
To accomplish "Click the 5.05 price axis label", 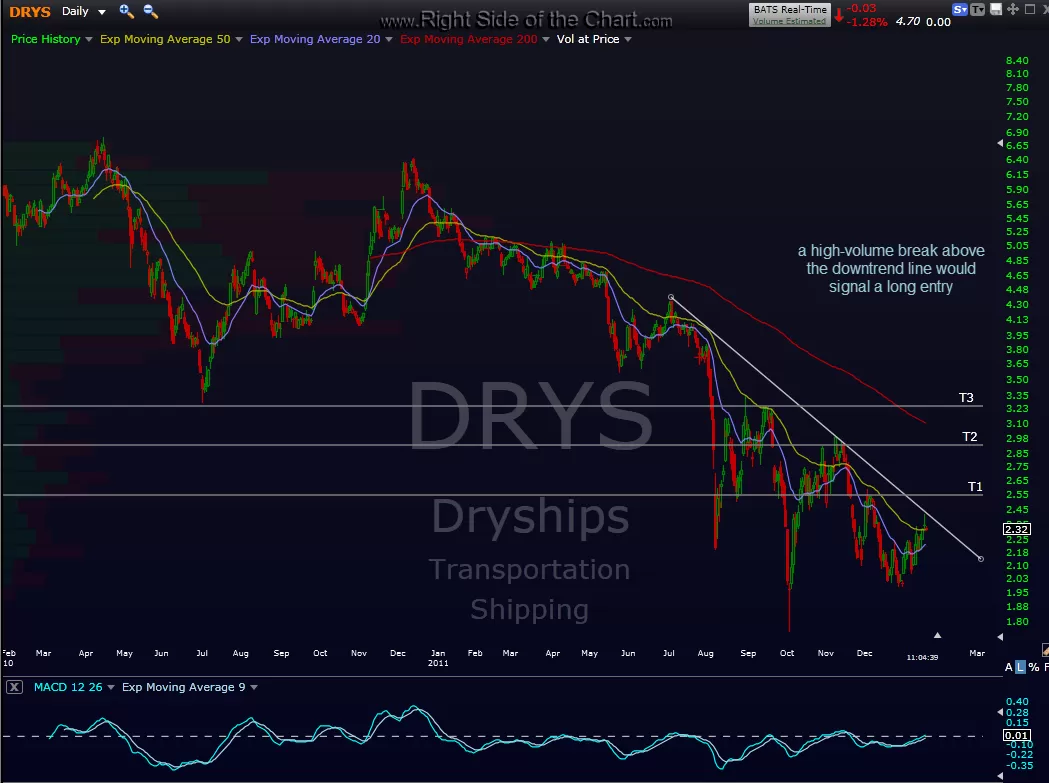I will tap(1017, 246).
